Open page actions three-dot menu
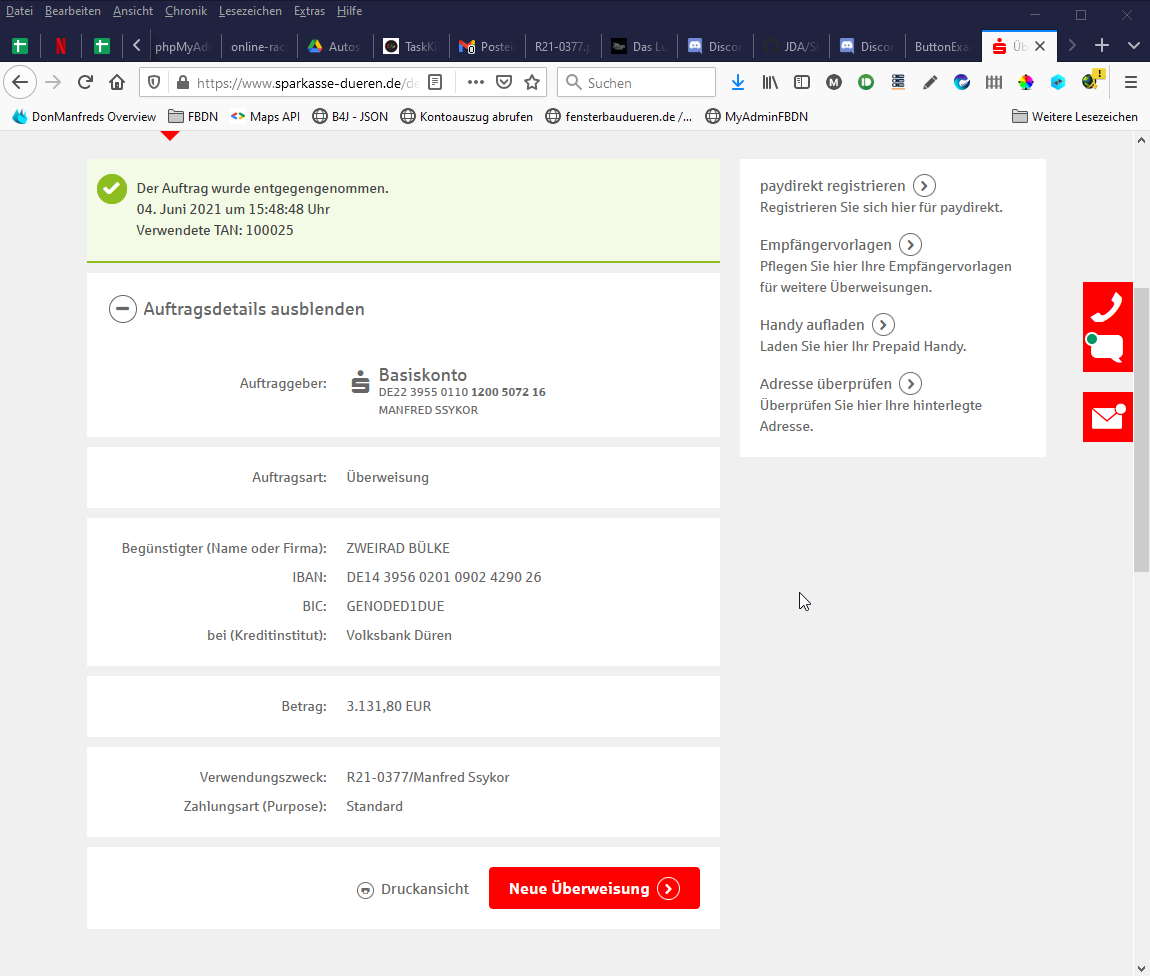Viewport: 1150px width, 976px height. (476, 82)
